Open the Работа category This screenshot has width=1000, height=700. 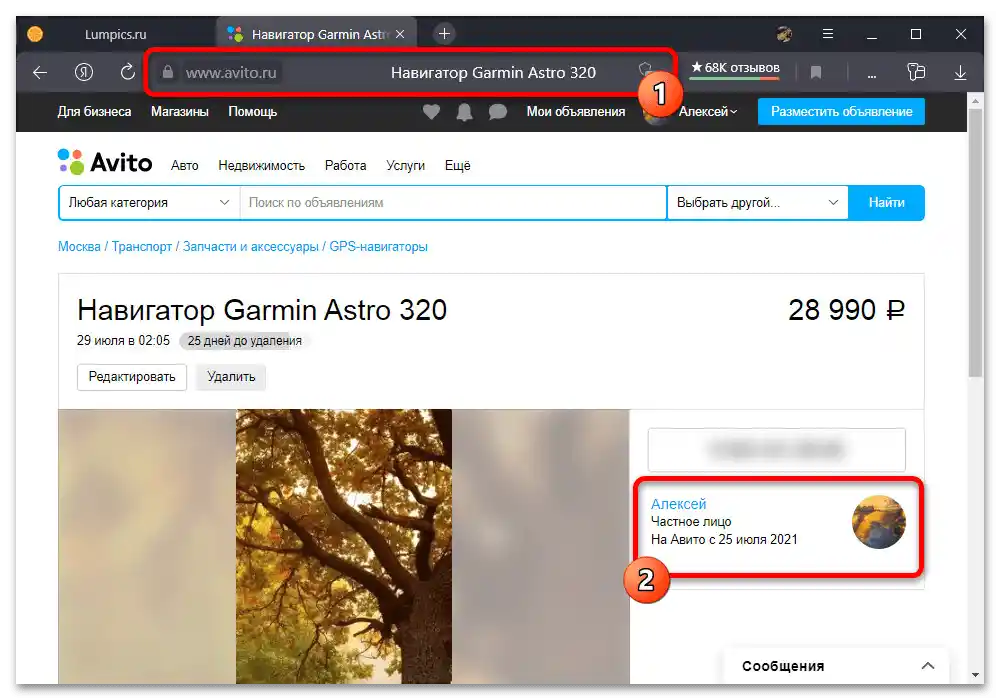(x=346, y=166)
